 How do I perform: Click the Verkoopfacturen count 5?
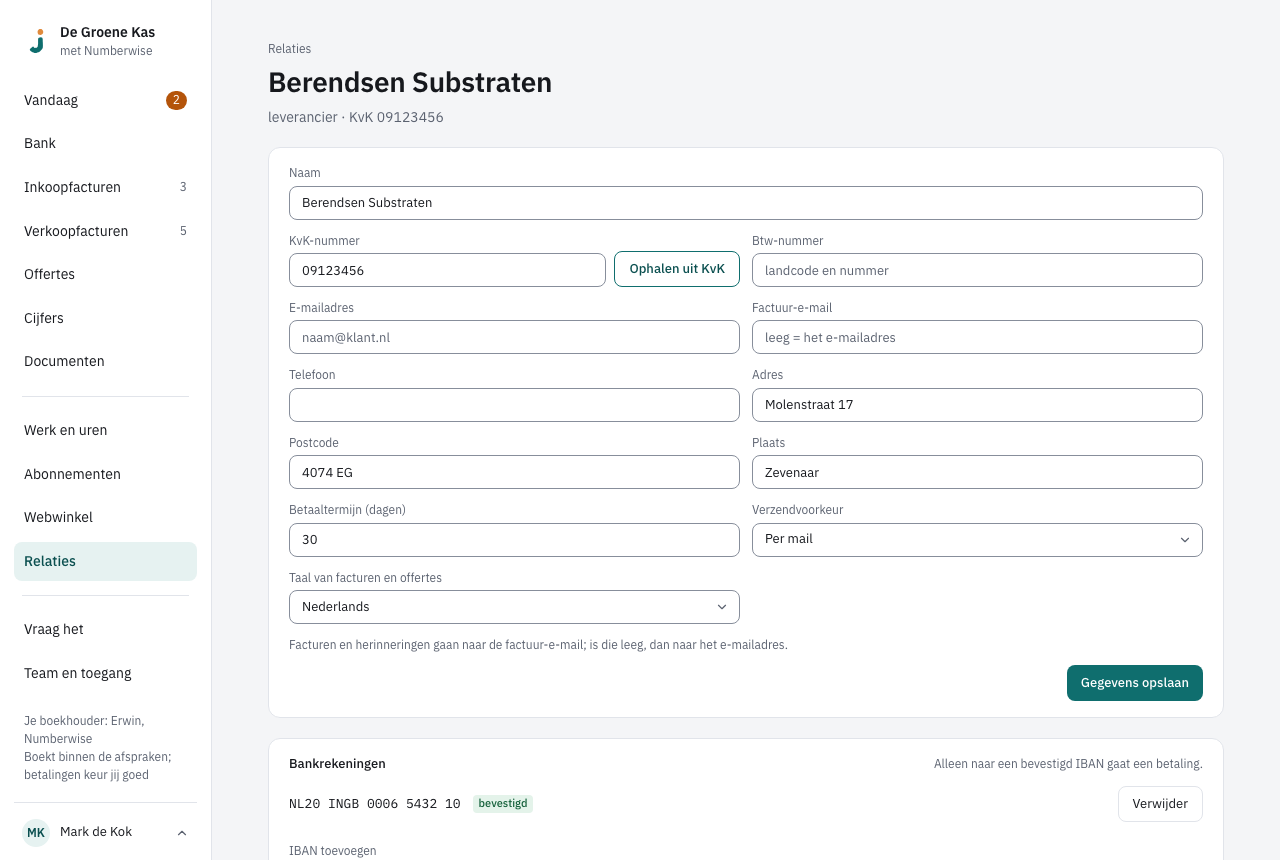click(x=183, y=231)
